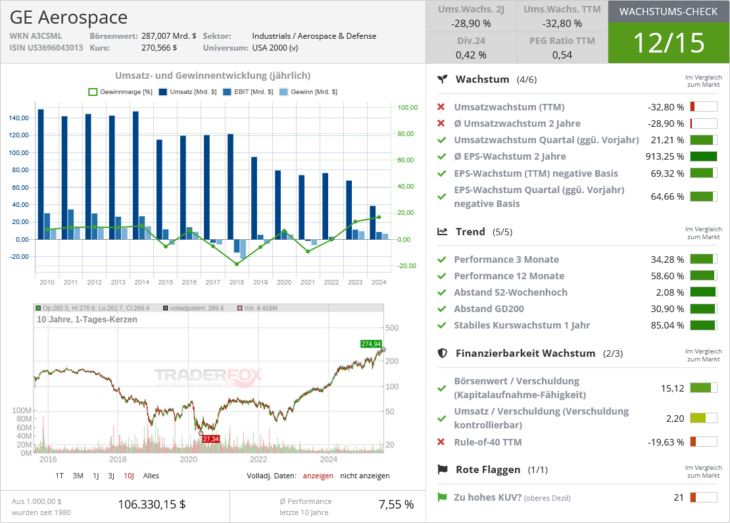Click the Börsenwert value 287,007 Mrd. $

pos(169,36)
